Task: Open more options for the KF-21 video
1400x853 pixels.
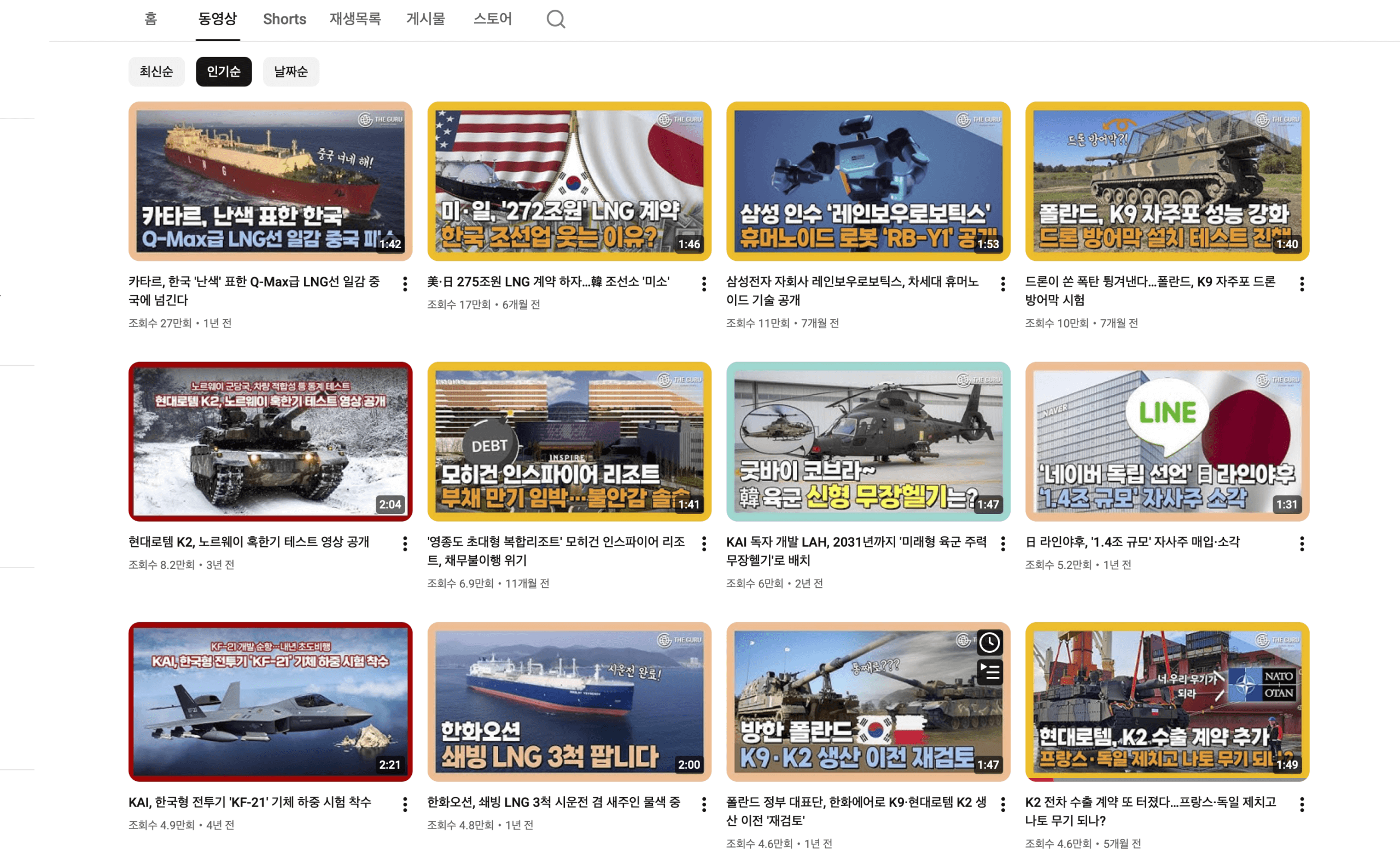Action: pos(405,804)
